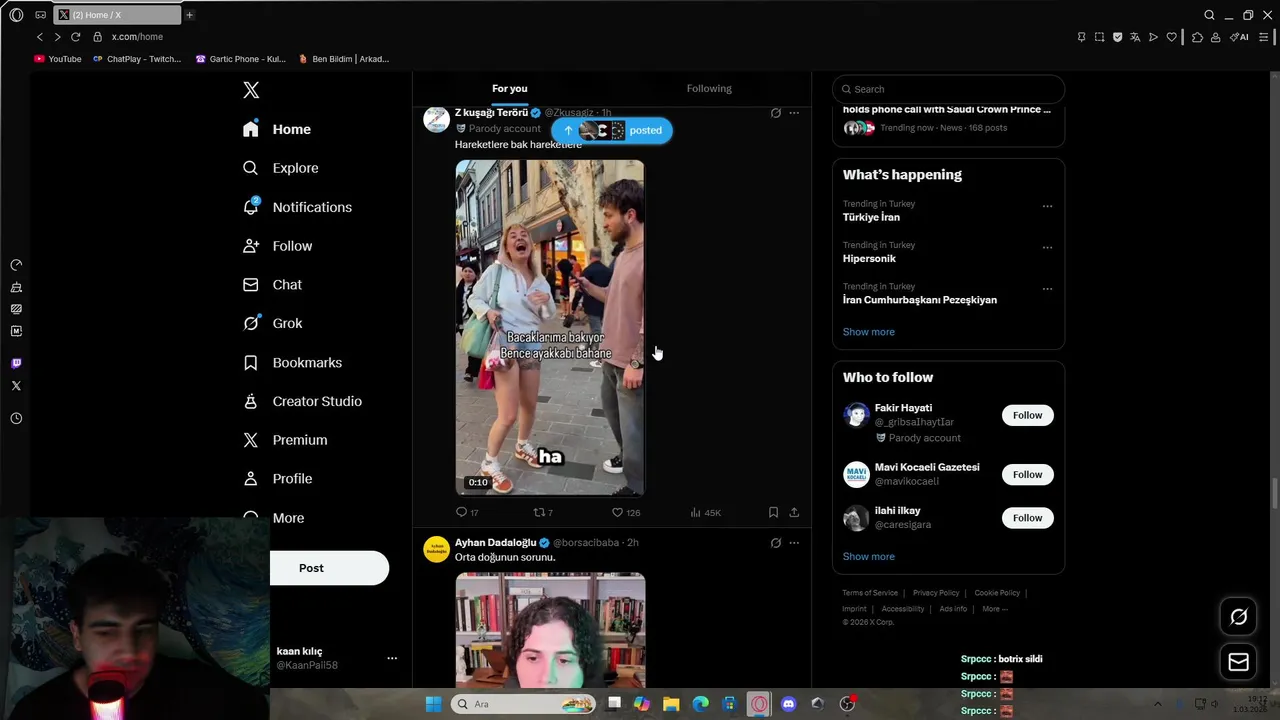
Task: Open a new browser tab
Action: click(x=189, y=15)
